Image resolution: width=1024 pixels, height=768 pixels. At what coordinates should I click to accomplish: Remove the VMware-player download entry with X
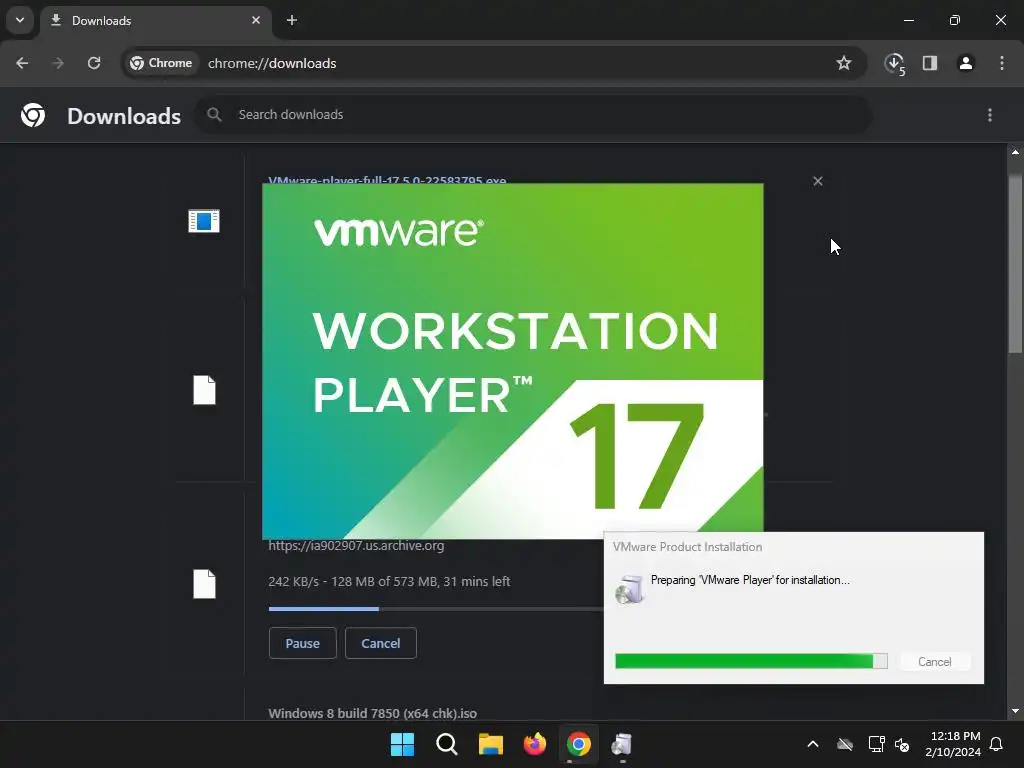point(818,182)
